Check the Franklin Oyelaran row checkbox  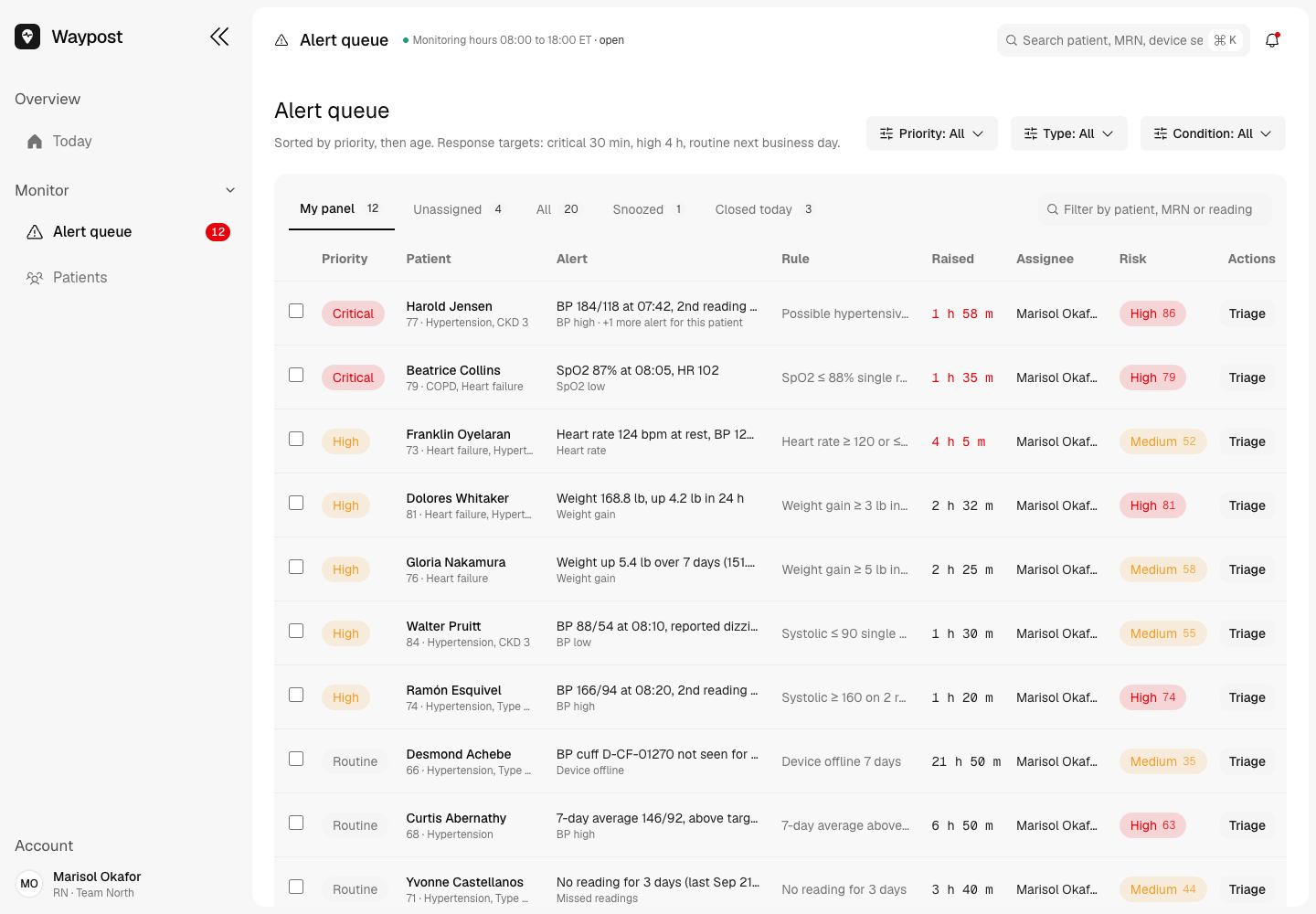(296, 439)
